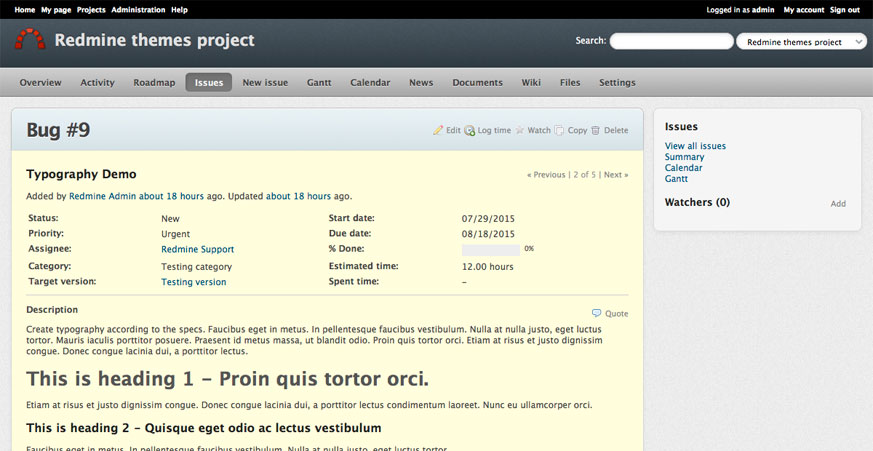Click the Copy text link
Screen dimensions: 873x451
coord(577,130)
